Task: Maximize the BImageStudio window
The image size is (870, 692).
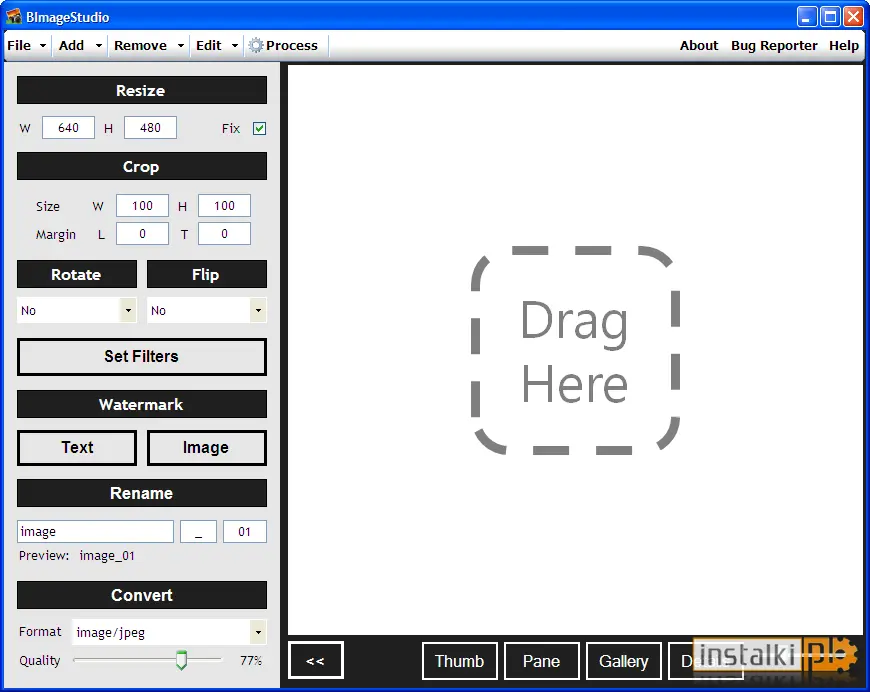Action: [x=830, y=17]
